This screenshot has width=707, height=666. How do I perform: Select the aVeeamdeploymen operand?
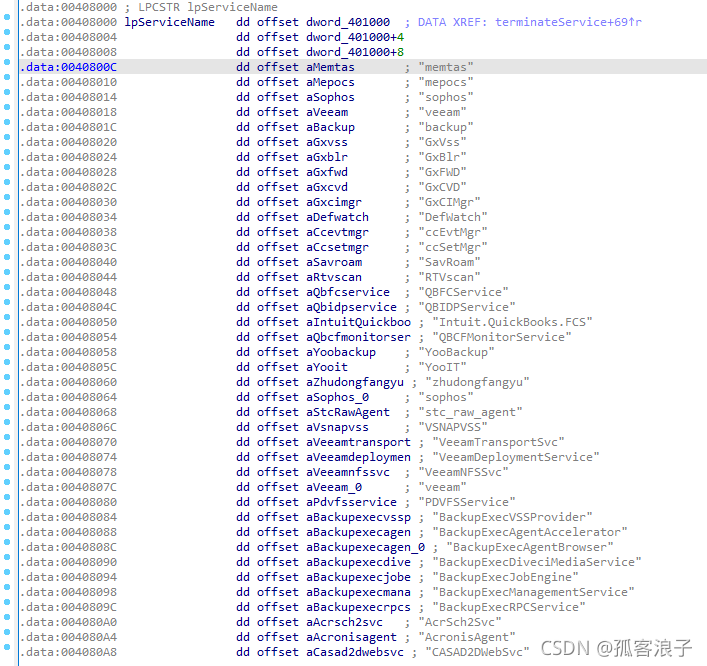(358, 457)
